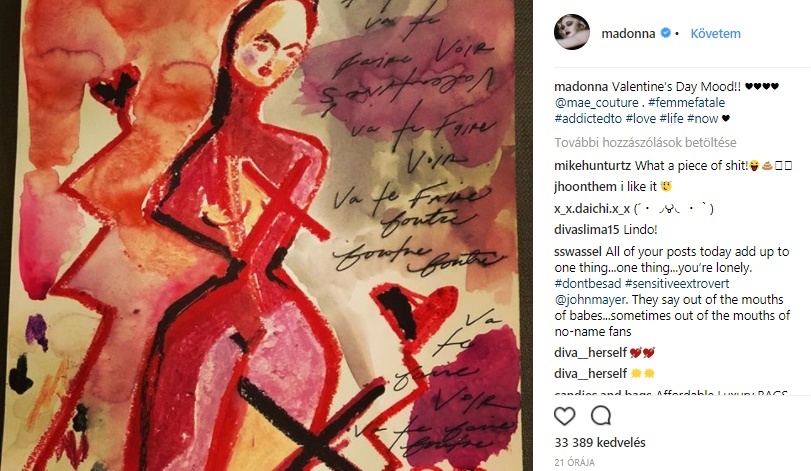This screenshot has width=811, height=471.
Task: Open the #addictedto hashtag
Action: [x=588, y=118]
